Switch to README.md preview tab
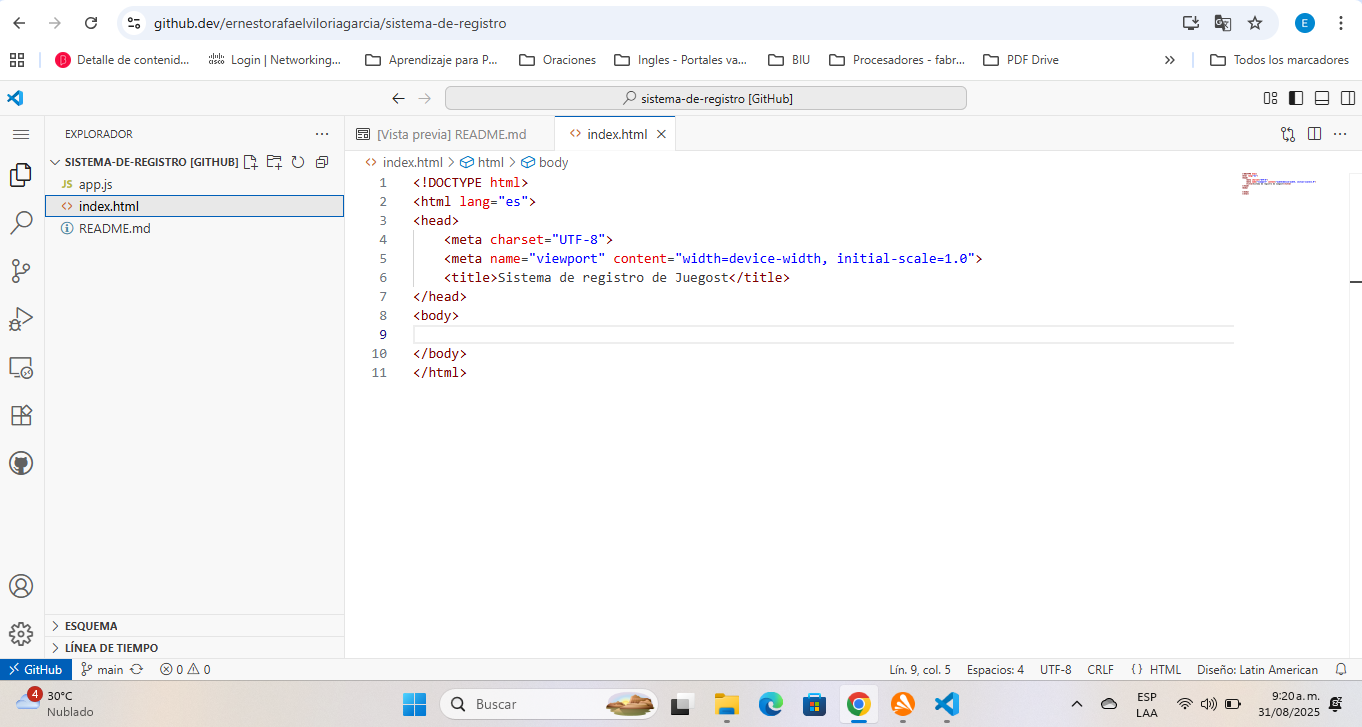The width and height of the screenshot is (1362, 727). (x=449, y=134)
